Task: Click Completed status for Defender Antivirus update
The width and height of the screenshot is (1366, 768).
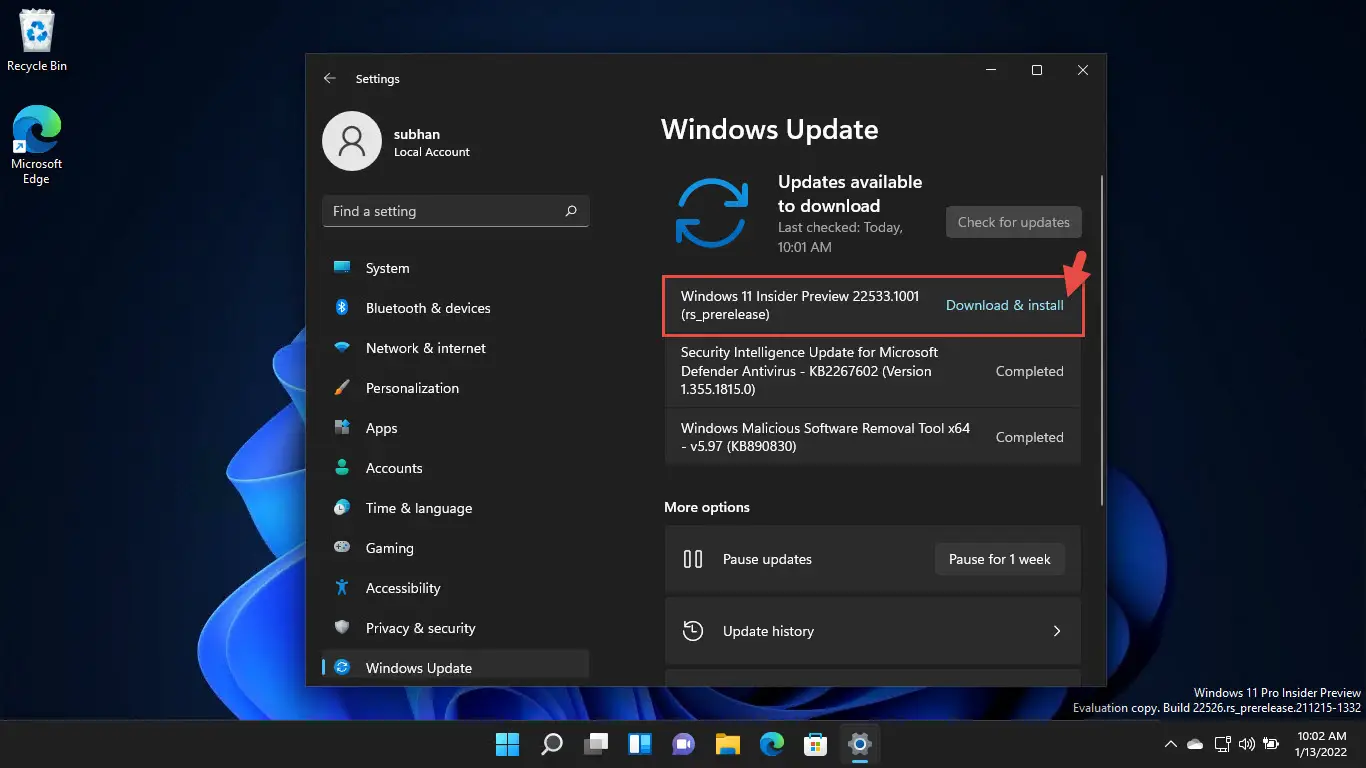Action: 1029,371
